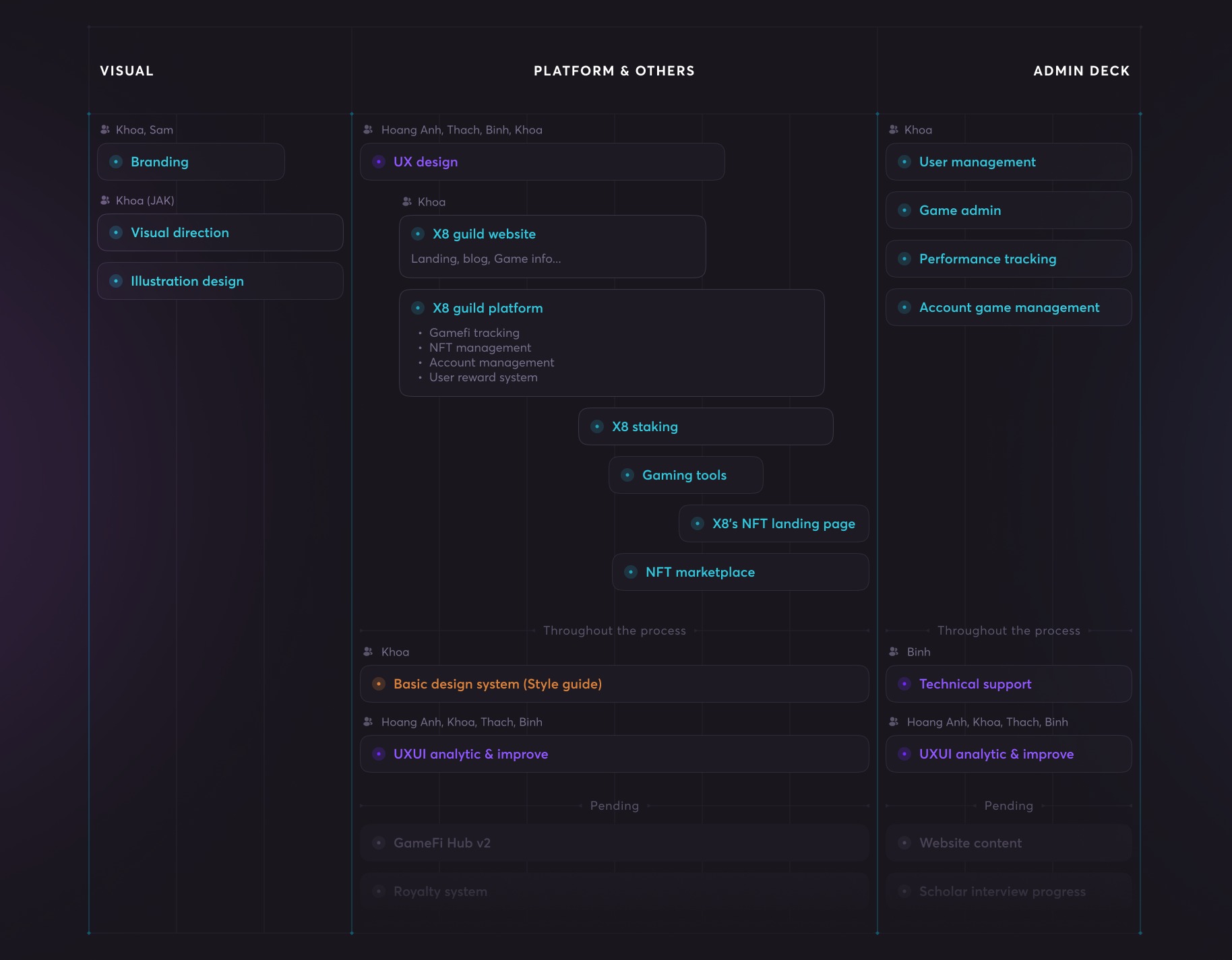Click the status dot on Technical support
This screenshot has height=960, width=1232.
(x=904, y=684)
